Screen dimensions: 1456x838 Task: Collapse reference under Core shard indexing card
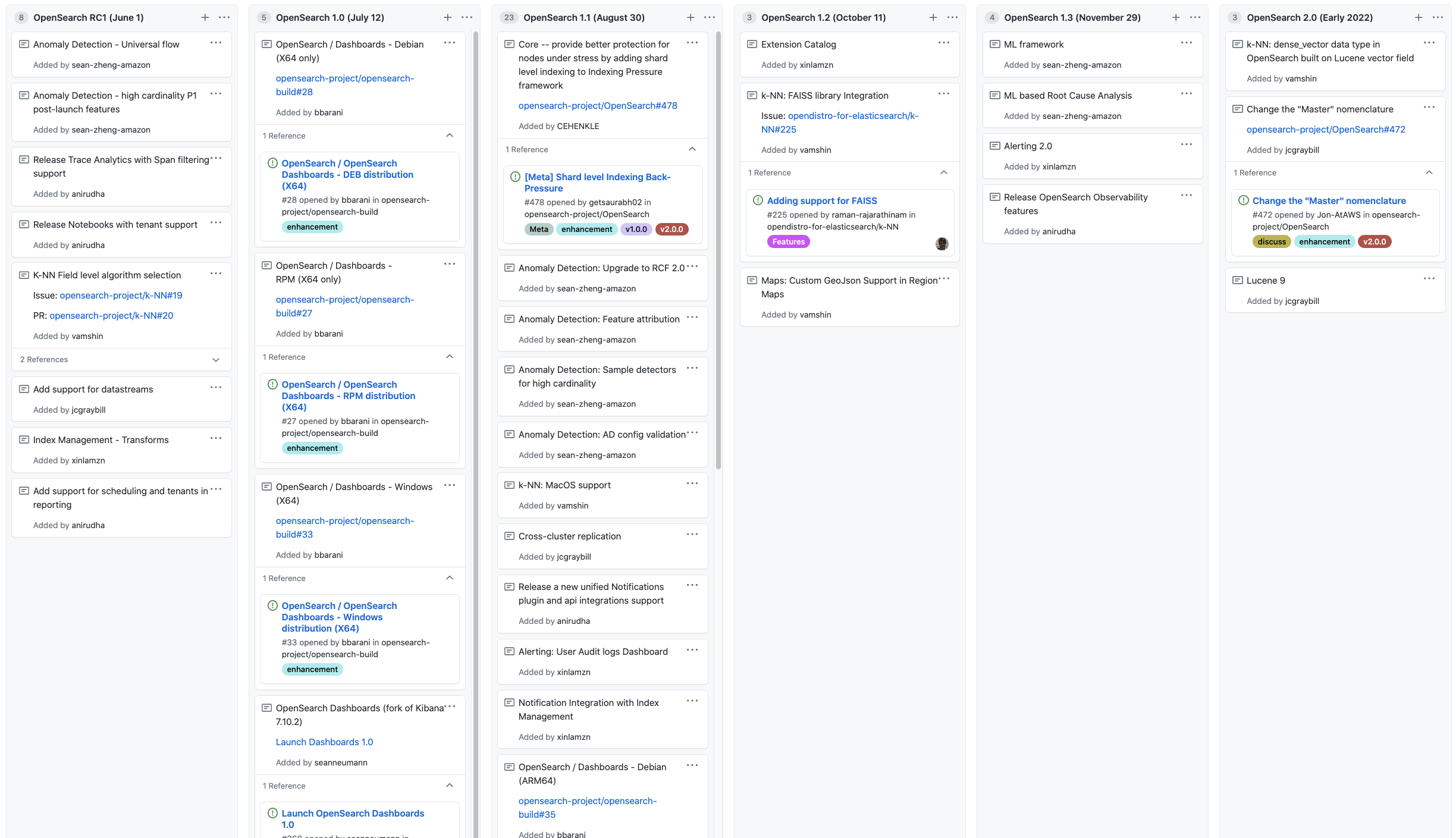click(x=692, y=149)
